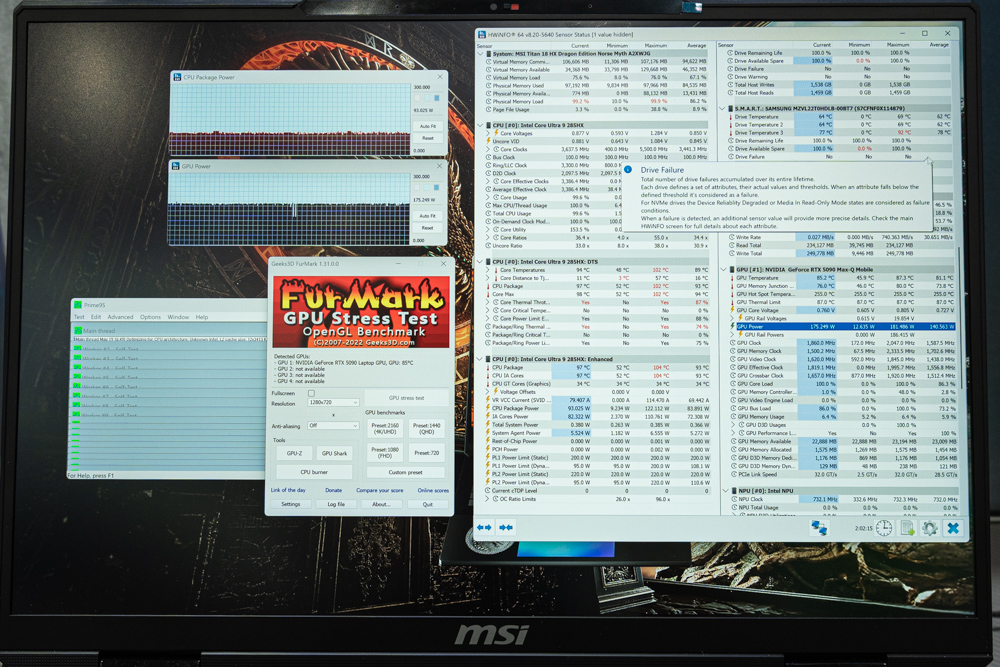Click the expand-columns arrows icon in HWiNFO
This screenshot has height=667, width=1000.
point(484,527)
